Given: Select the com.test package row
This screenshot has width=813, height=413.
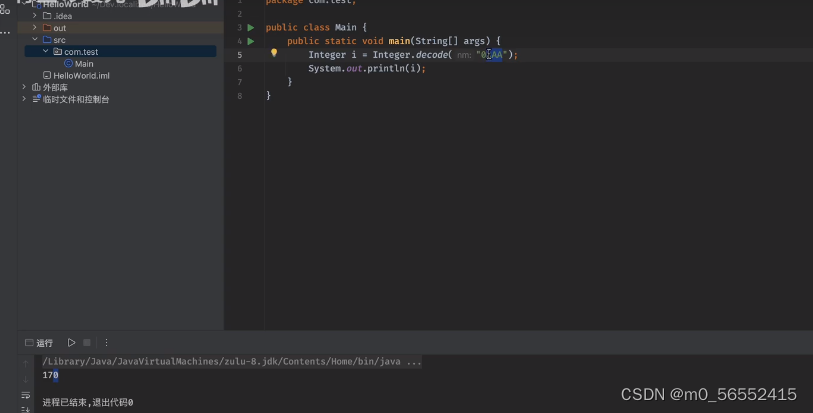Looking at the screenshot, I should tap(120, 51).
